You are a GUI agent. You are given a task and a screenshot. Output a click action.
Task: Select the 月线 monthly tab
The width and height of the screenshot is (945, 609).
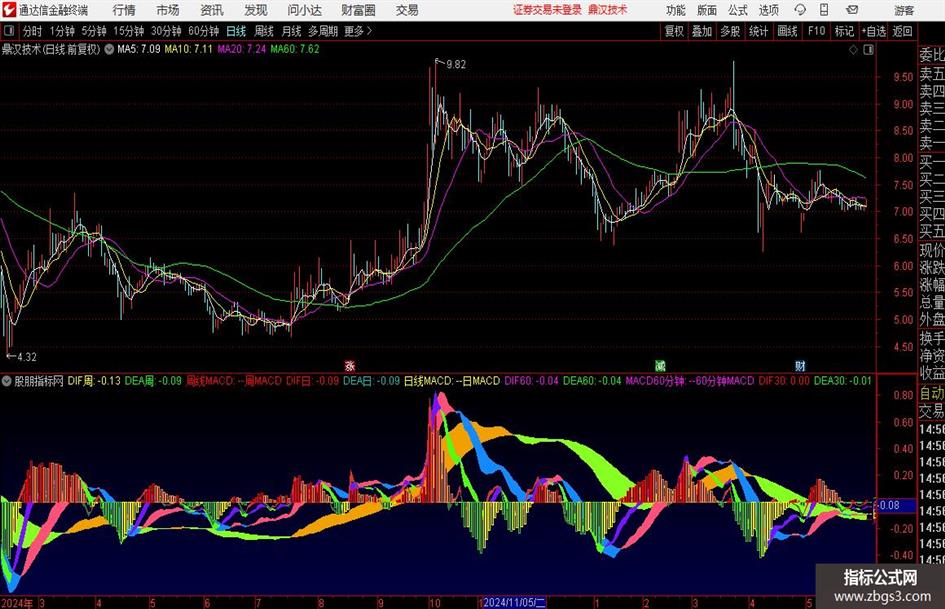292,31
